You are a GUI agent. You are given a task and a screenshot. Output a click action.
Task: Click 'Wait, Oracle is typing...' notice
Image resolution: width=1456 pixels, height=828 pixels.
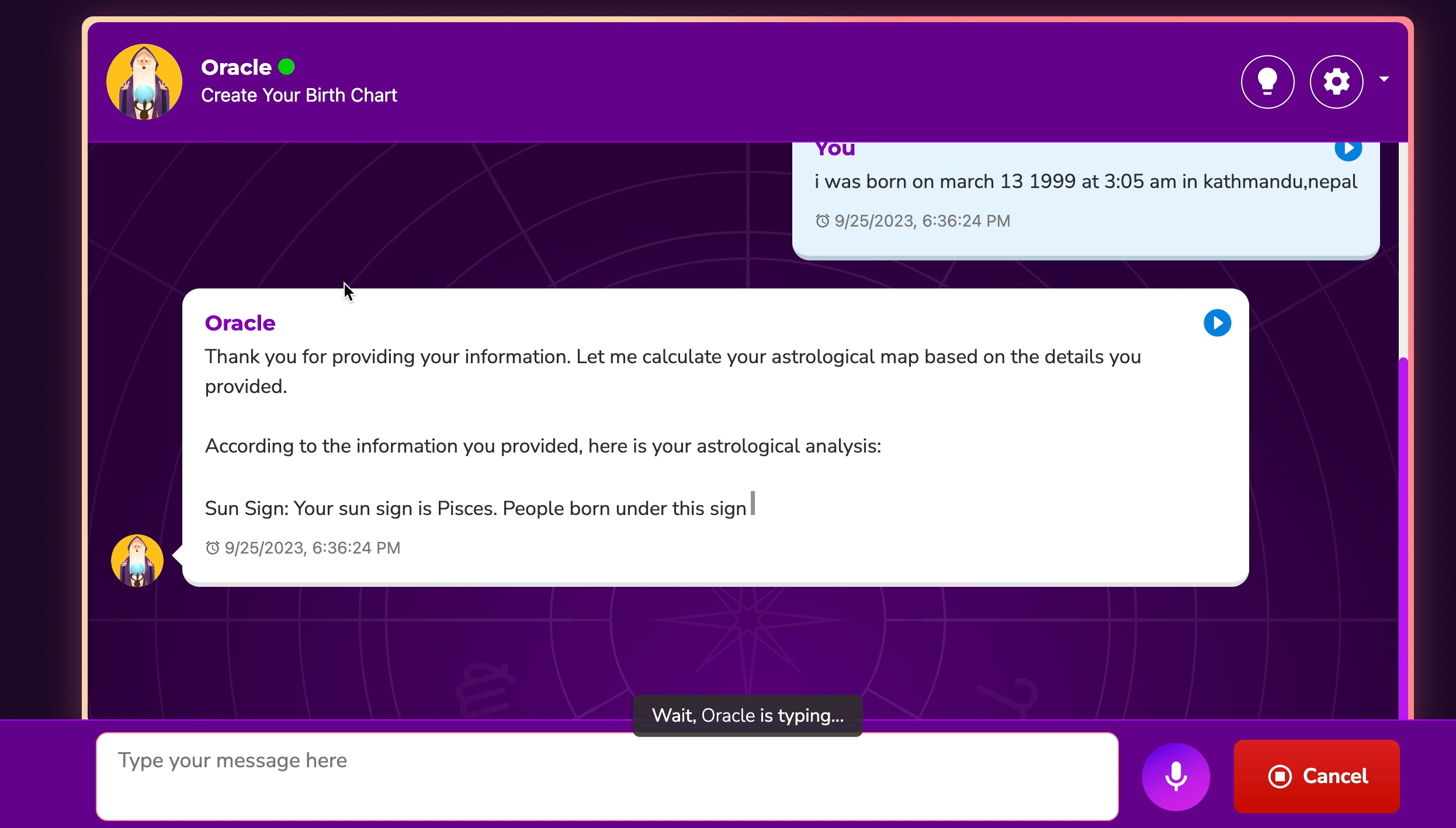[x=747, y=715]
